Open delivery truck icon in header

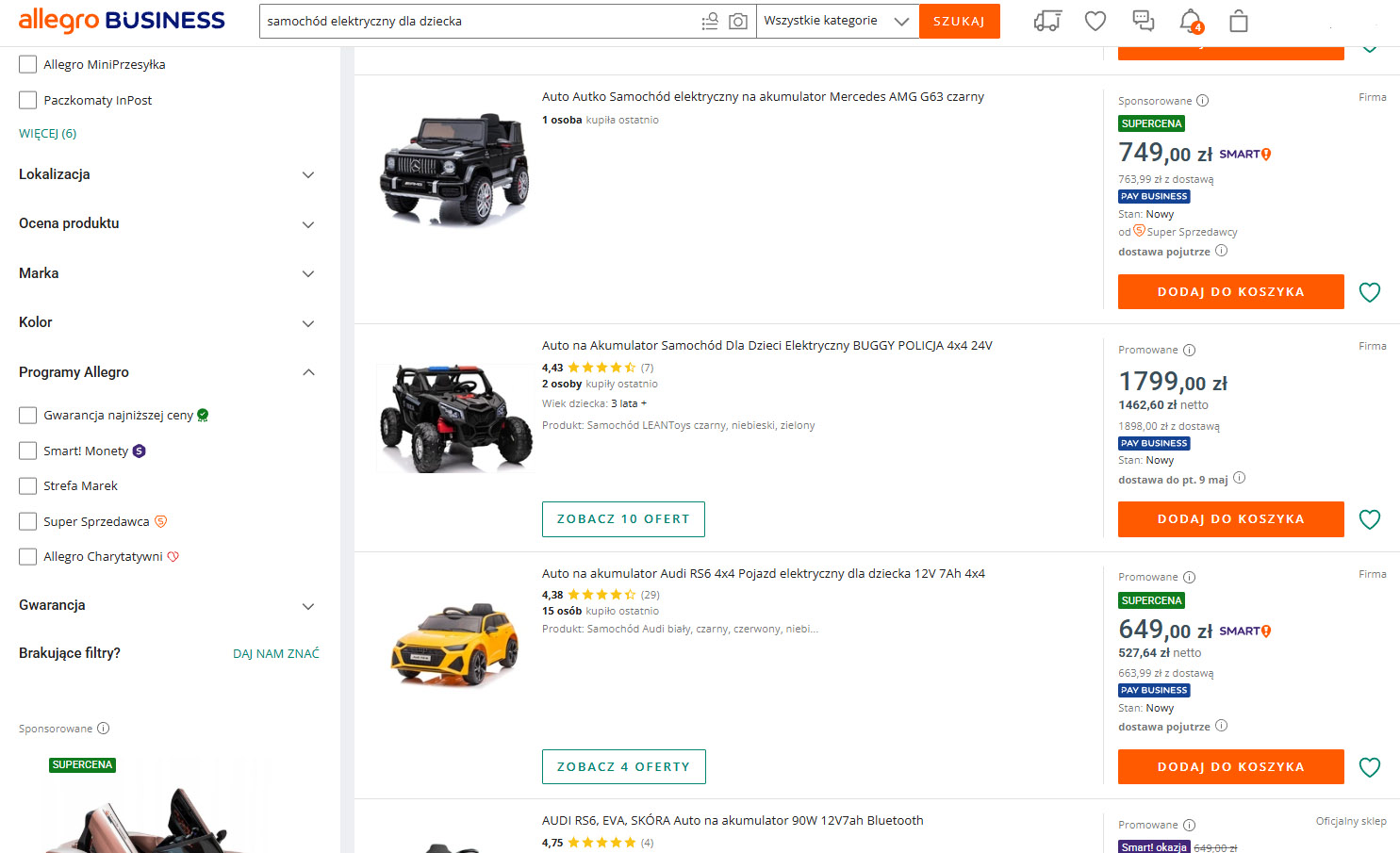click(x=1047, y=21)
